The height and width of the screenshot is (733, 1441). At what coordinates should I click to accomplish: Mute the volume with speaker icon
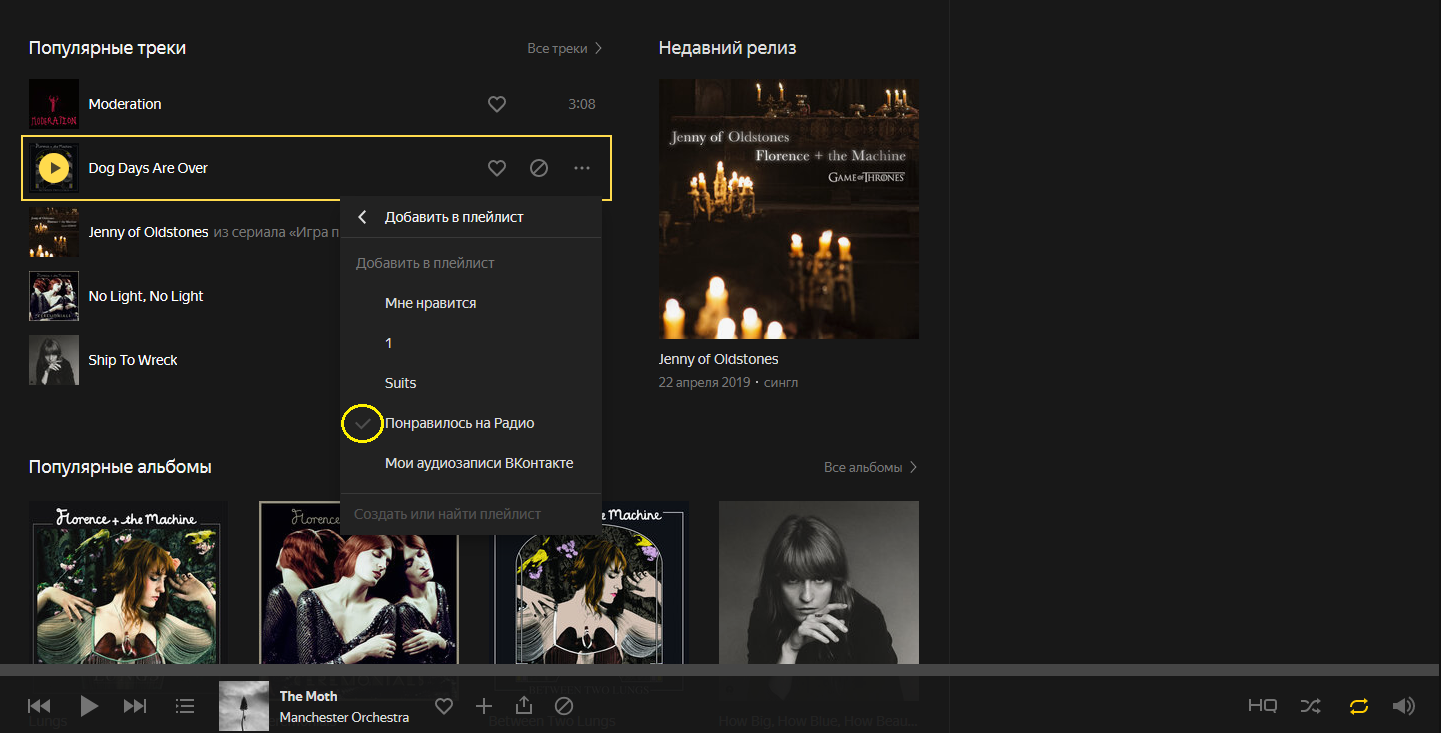pos(1404,706)
